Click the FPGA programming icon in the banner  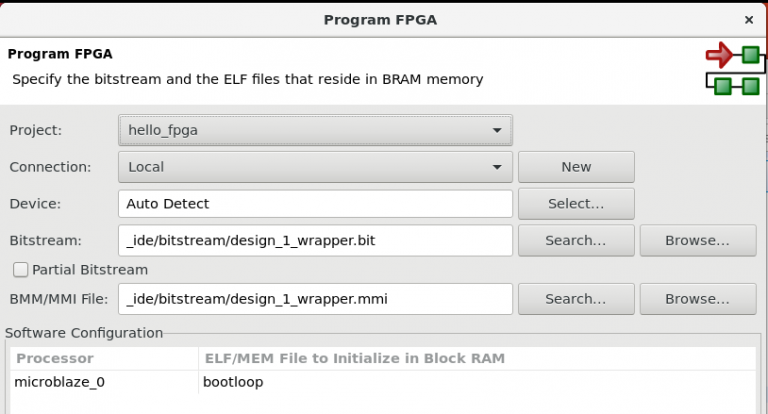[735, 68]
